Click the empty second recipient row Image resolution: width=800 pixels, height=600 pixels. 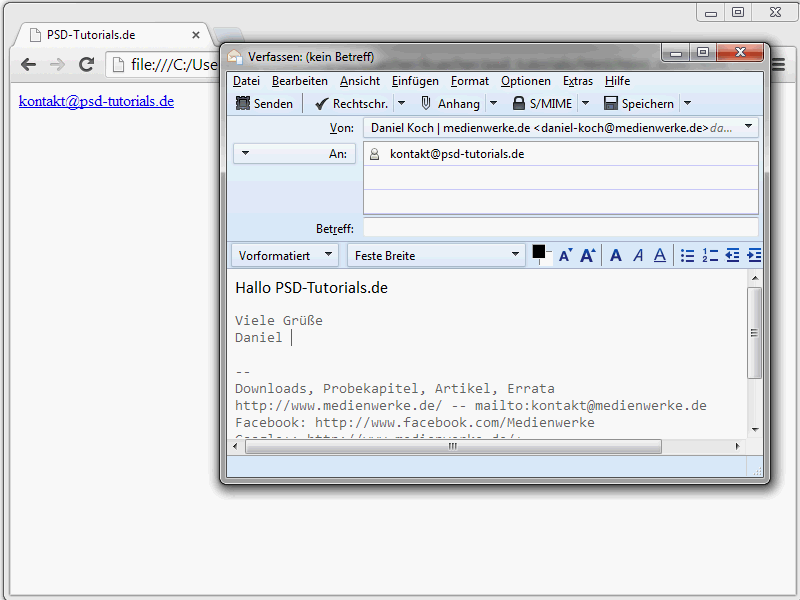[560, 178]
